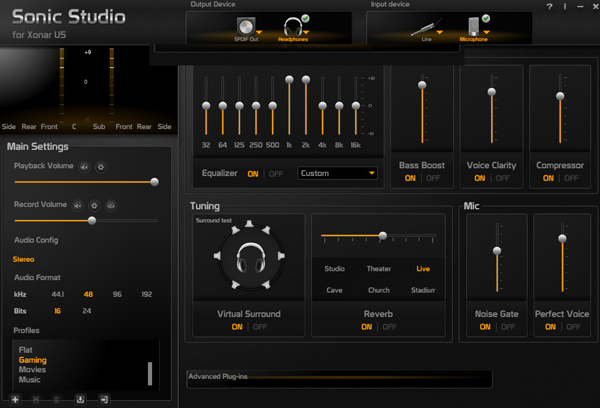Add a new profile with the plus icon

pos(15,400)
